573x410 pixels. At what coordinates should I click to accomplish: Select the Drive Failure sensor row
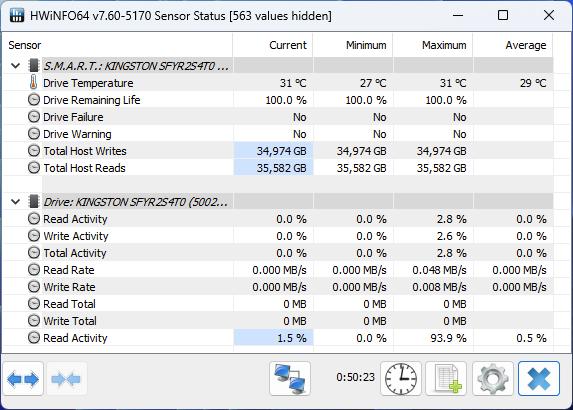(278, 117)
